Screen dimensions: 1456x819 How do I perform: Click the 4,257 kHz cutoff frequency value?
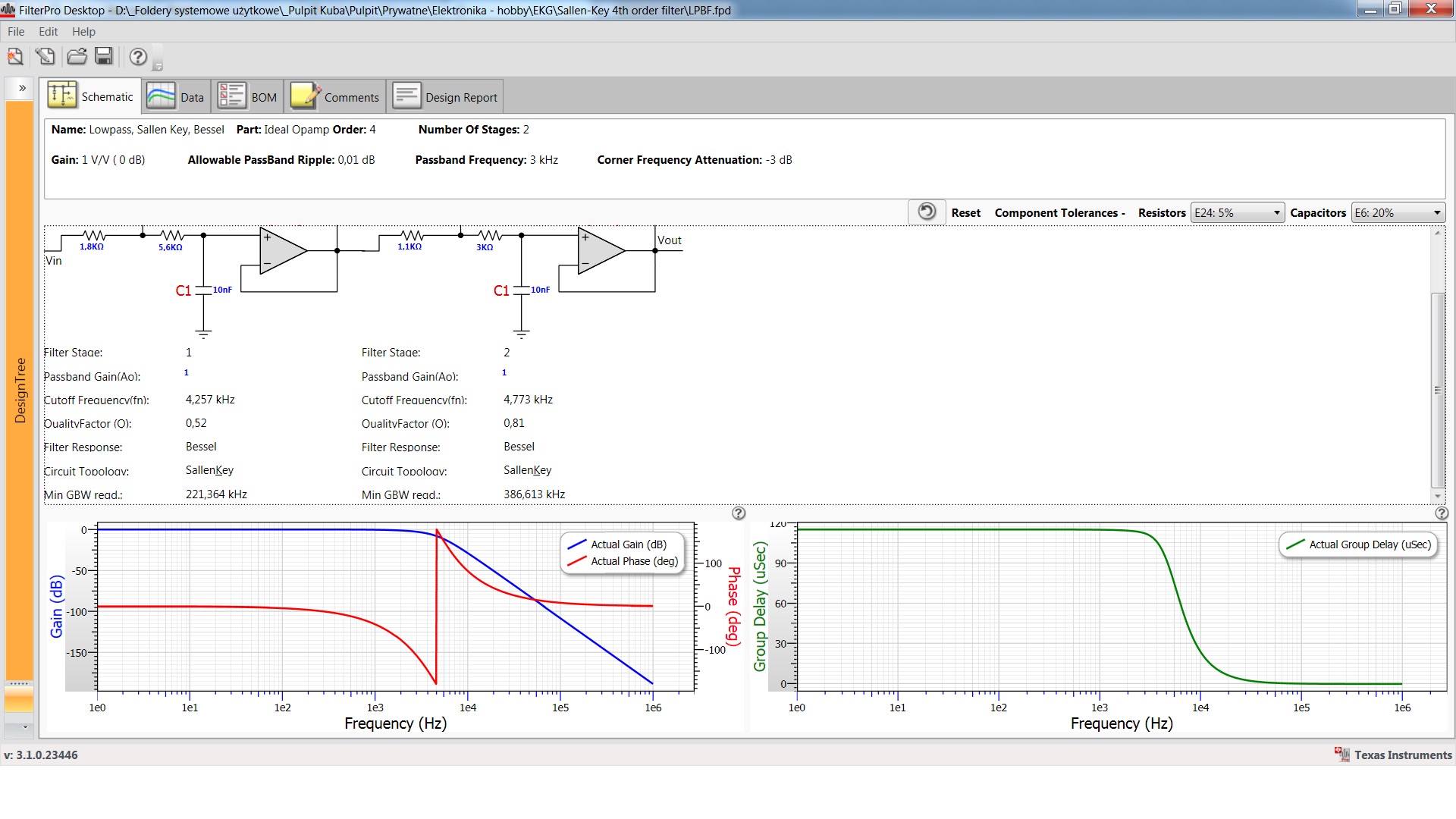tap(210, 400)
